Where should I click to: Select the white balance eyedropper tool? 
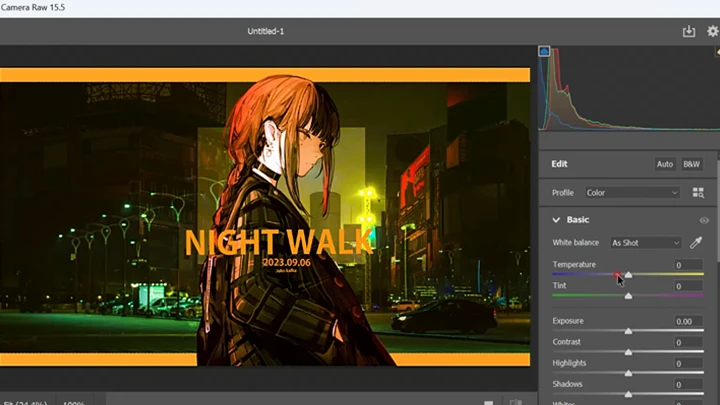pos(696,242)
